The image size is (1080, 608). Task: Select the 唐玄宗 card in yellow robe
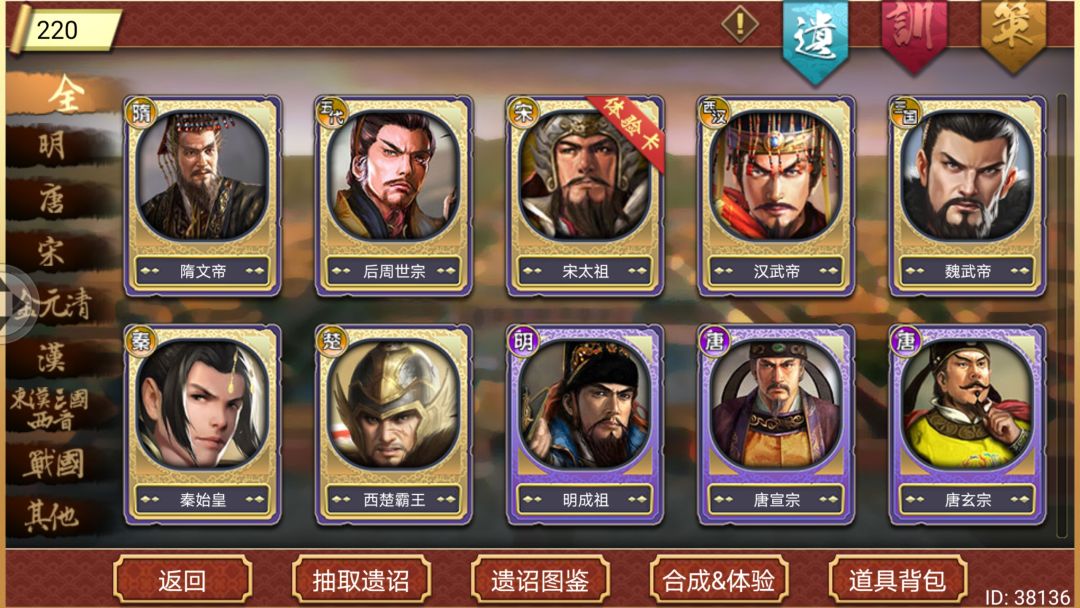pyautogui.click(x=967, y=425)
